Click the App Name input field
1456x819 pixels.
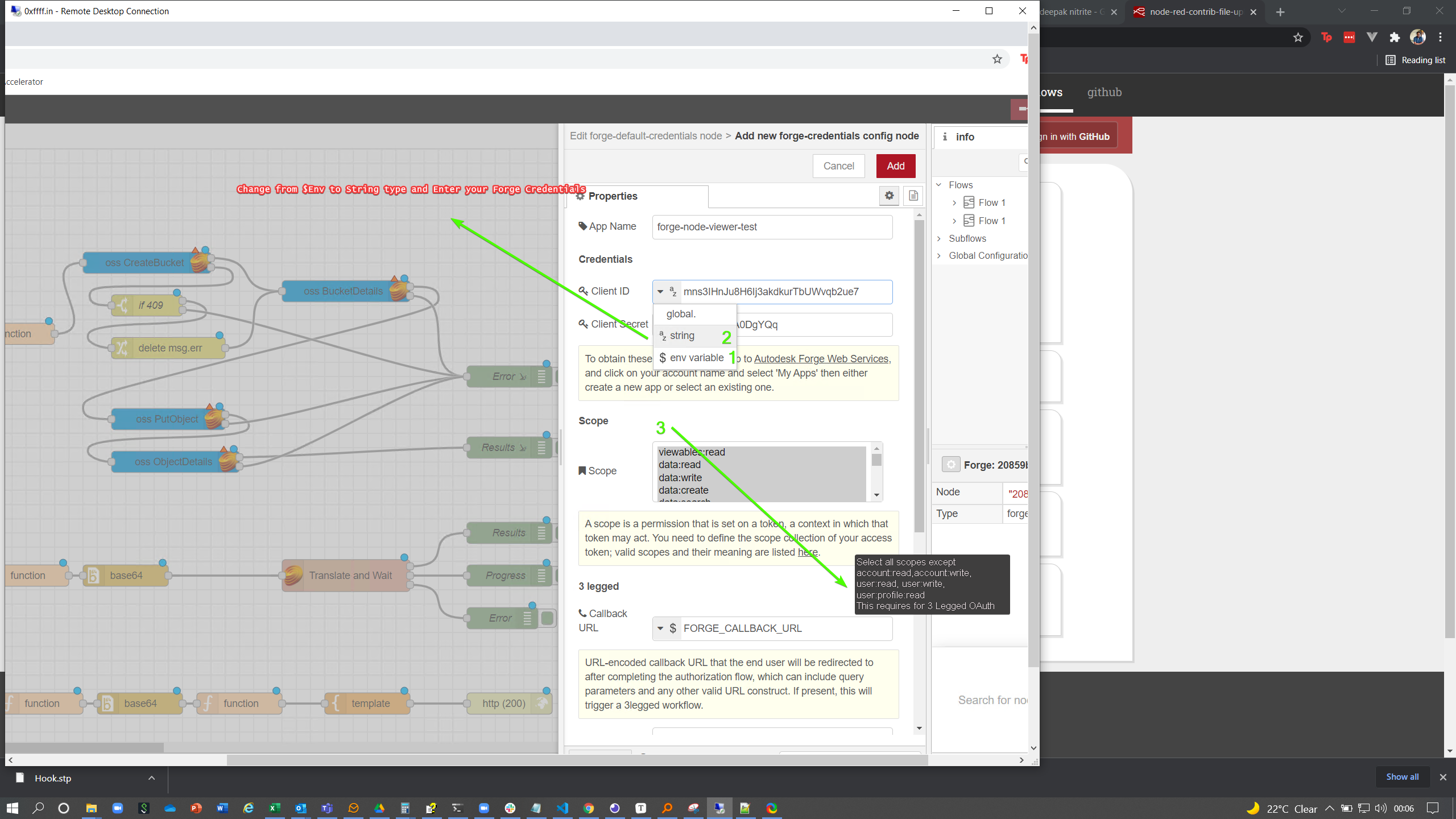pos(772,227)
